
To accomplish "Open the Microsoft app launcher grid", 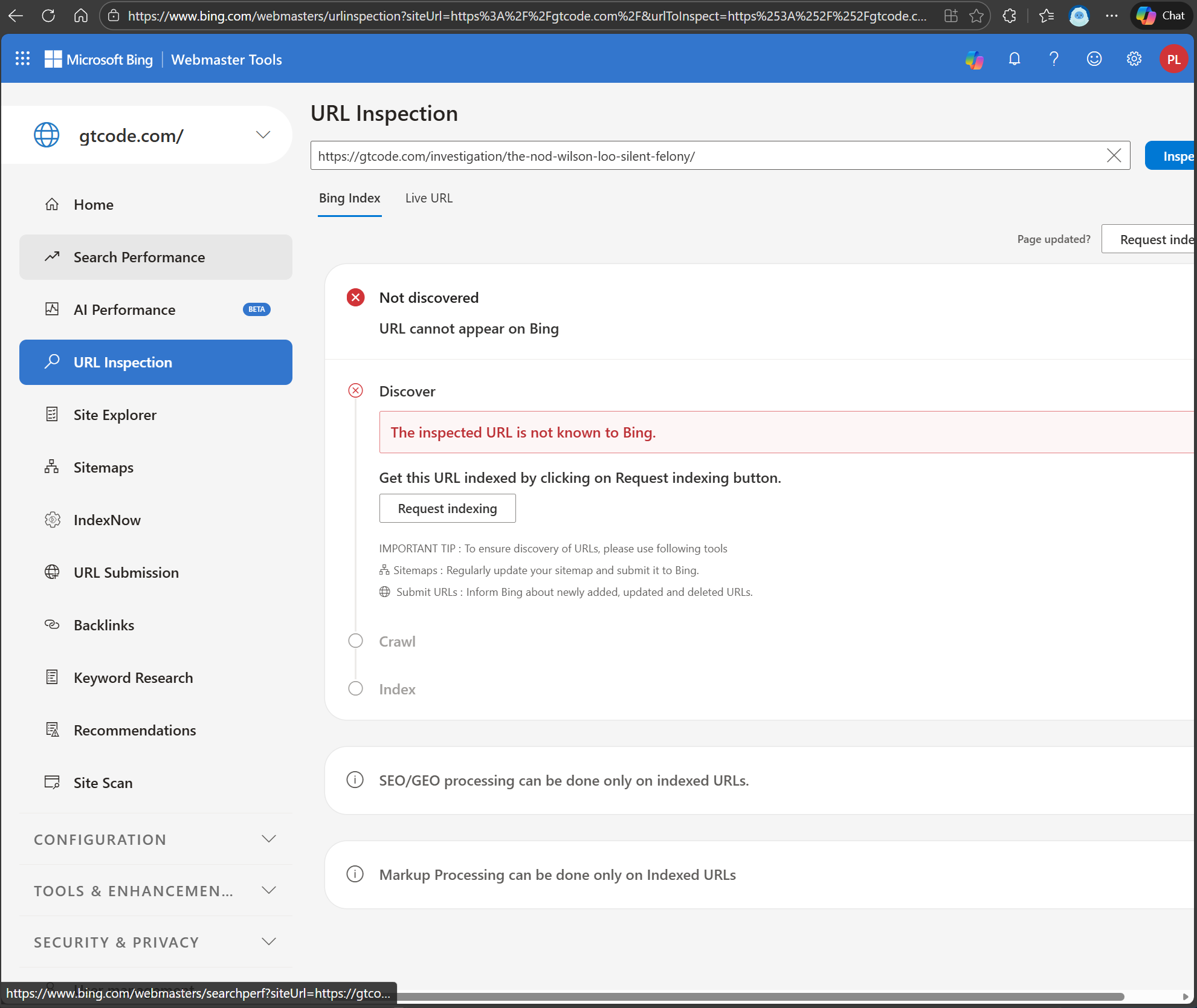I will [x=22, y=59].
